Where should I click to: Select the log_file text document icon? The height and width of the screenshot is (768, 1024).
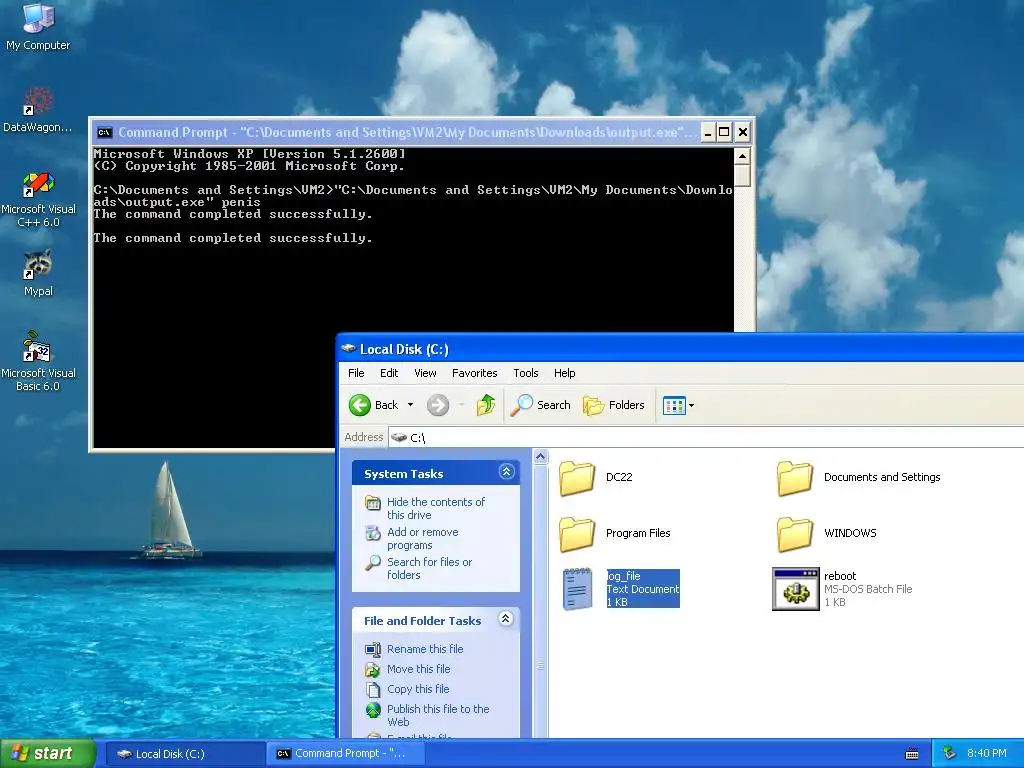coord(578,589)
